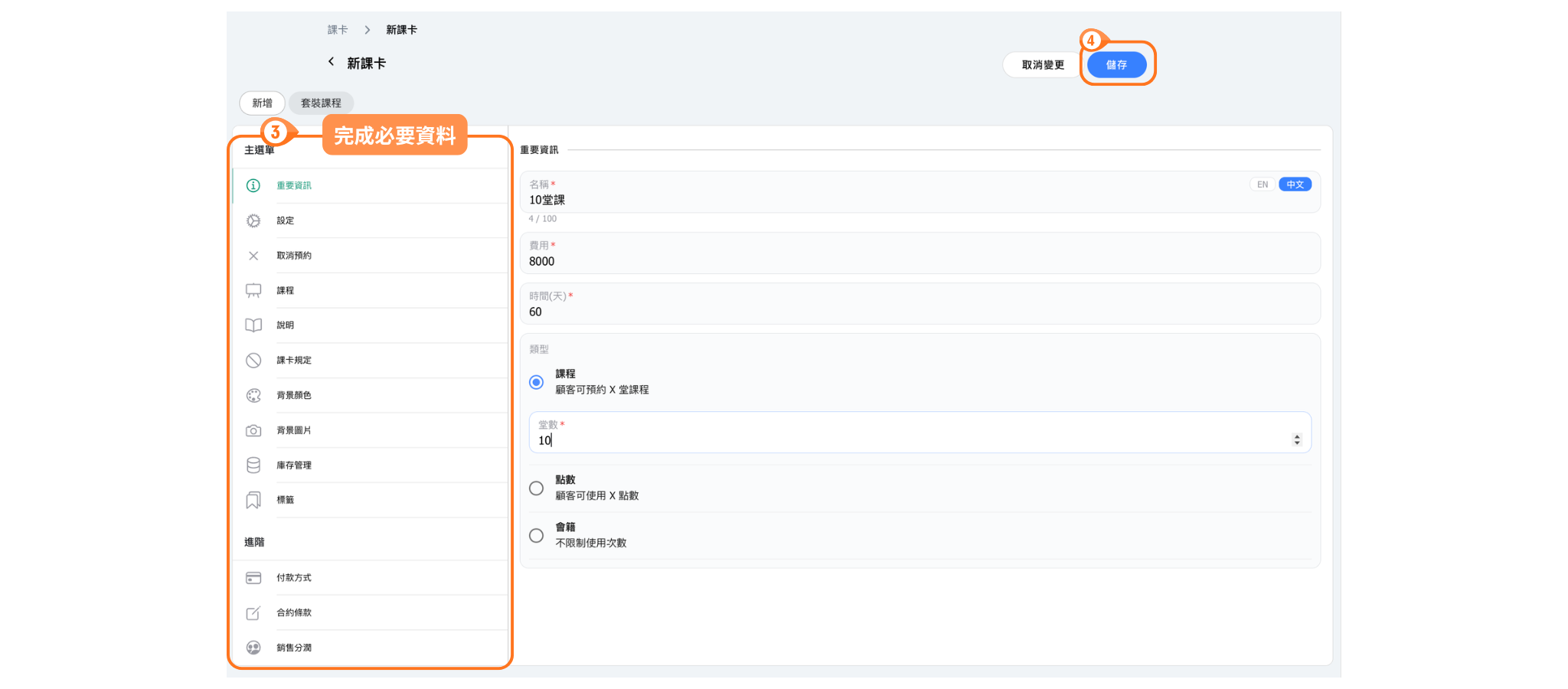
Task: Click the bookmark icon for 標籤
Action: tap(253, 500)
